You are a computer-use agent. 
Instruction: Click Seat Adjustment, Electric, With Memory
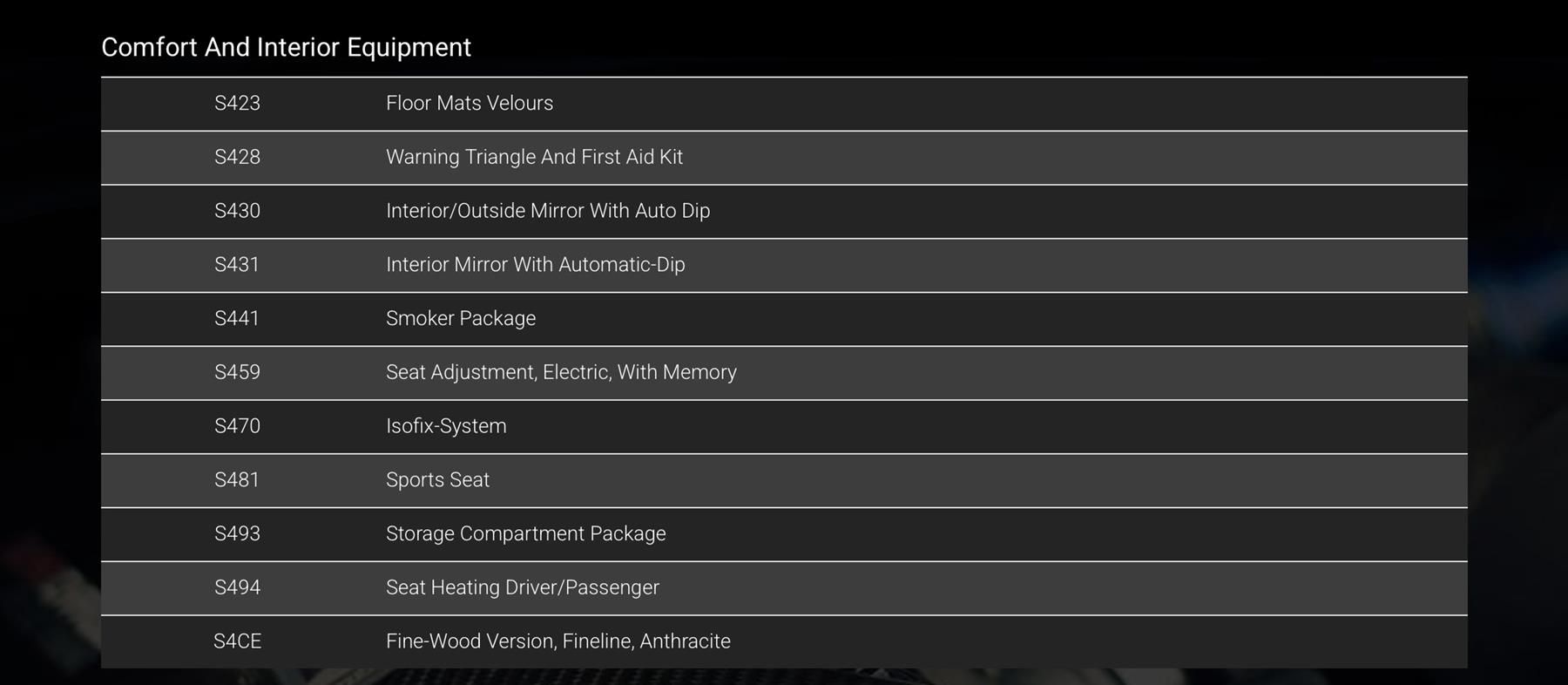point(561,372)
